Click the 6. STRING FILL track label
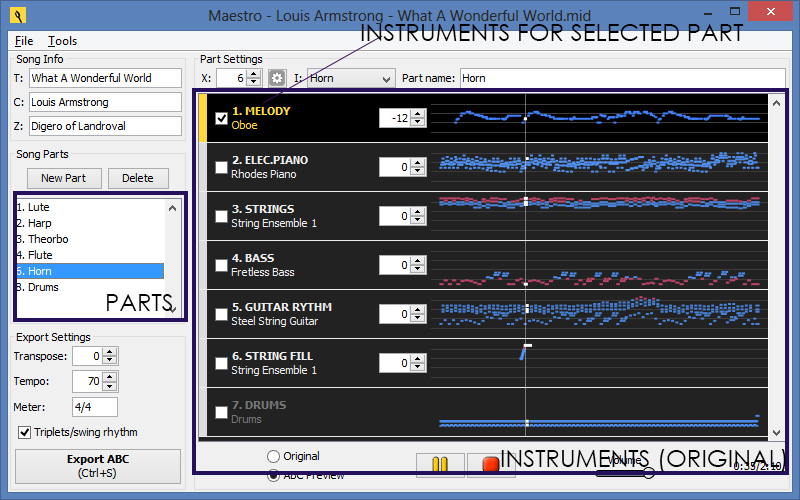This screenshot has height=500, width=800. 274,363
